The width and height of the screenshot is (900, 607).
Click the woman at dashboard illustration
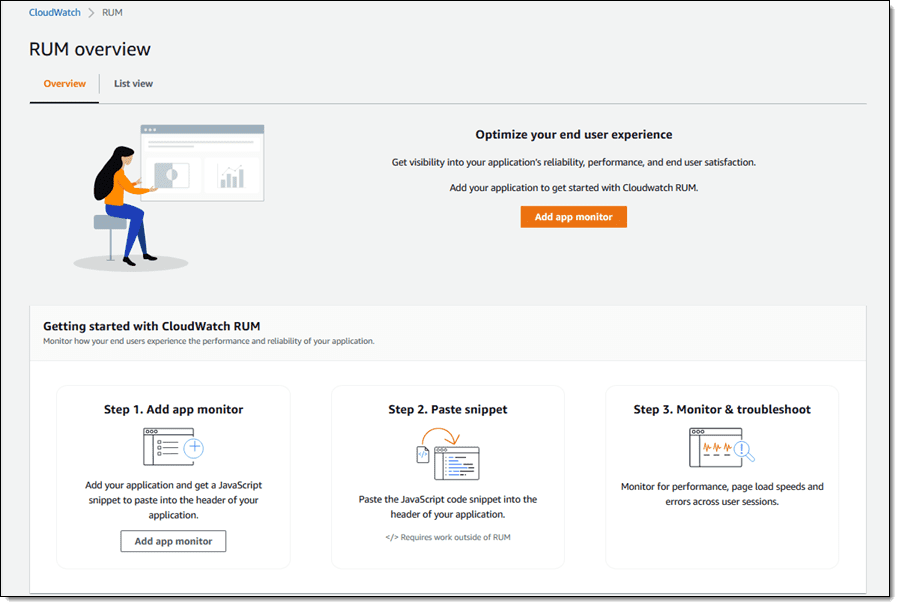170,197
